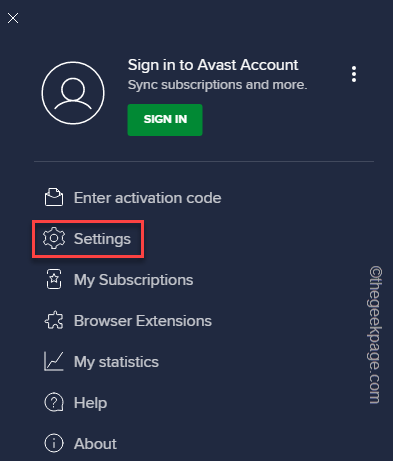Click the About info circle icon

pos(54,443)
